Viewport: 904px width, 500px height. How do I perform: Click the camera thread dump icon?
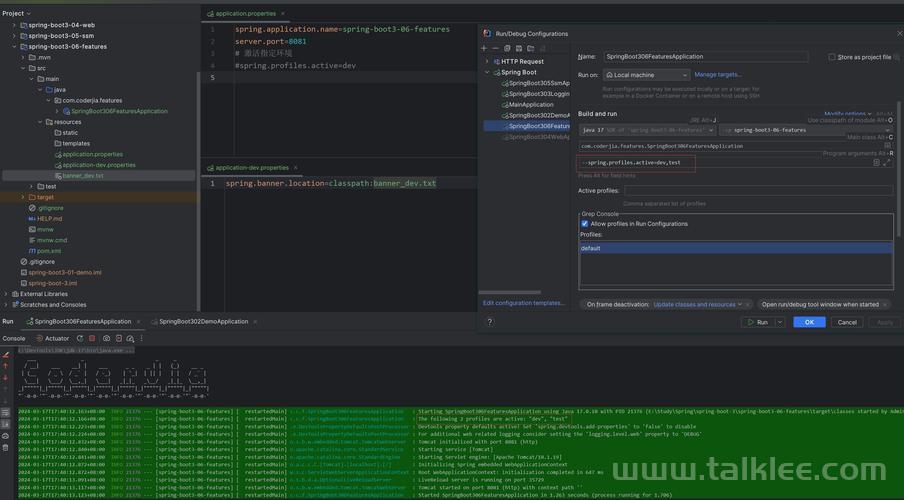tap(107, 339)
